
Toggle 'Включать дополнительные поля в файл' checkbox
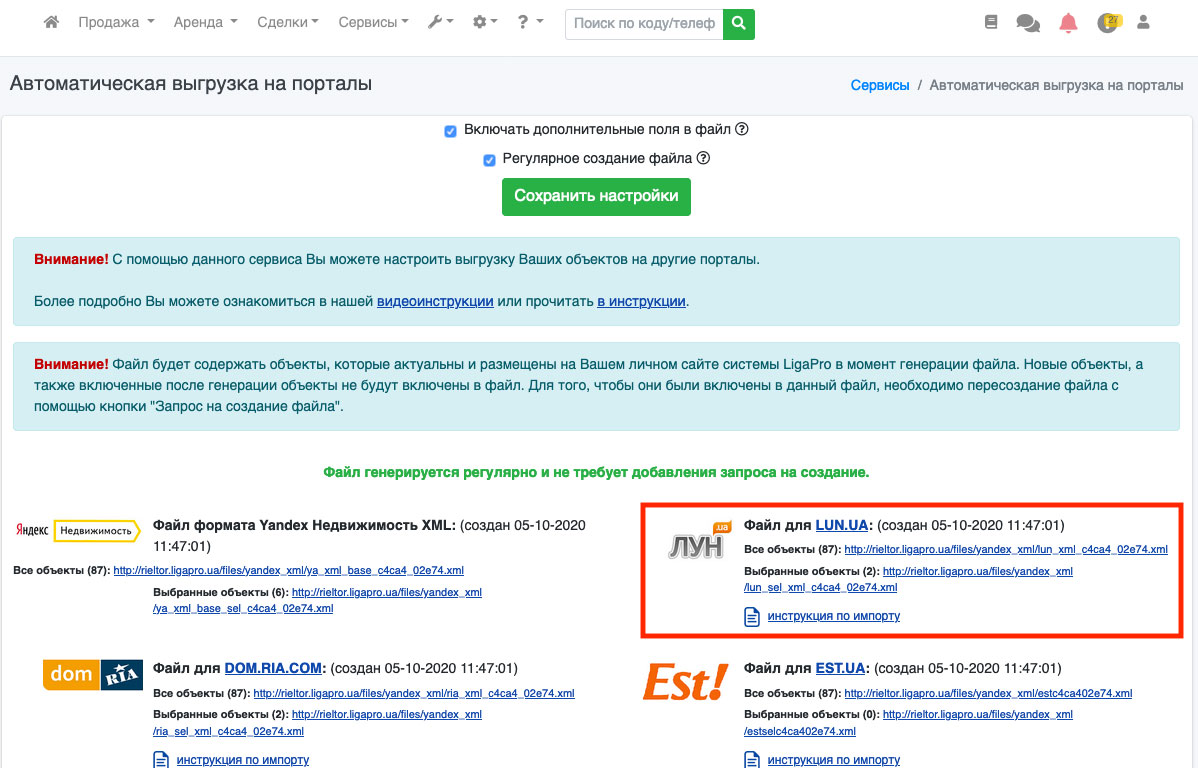451,131
